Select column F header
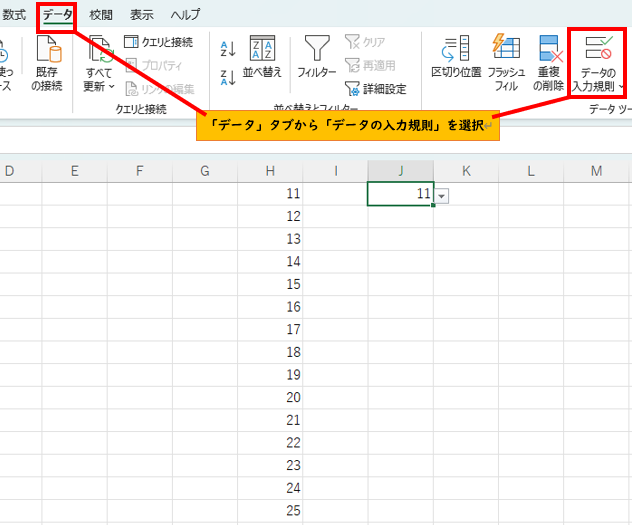 [x=140, y=171]
